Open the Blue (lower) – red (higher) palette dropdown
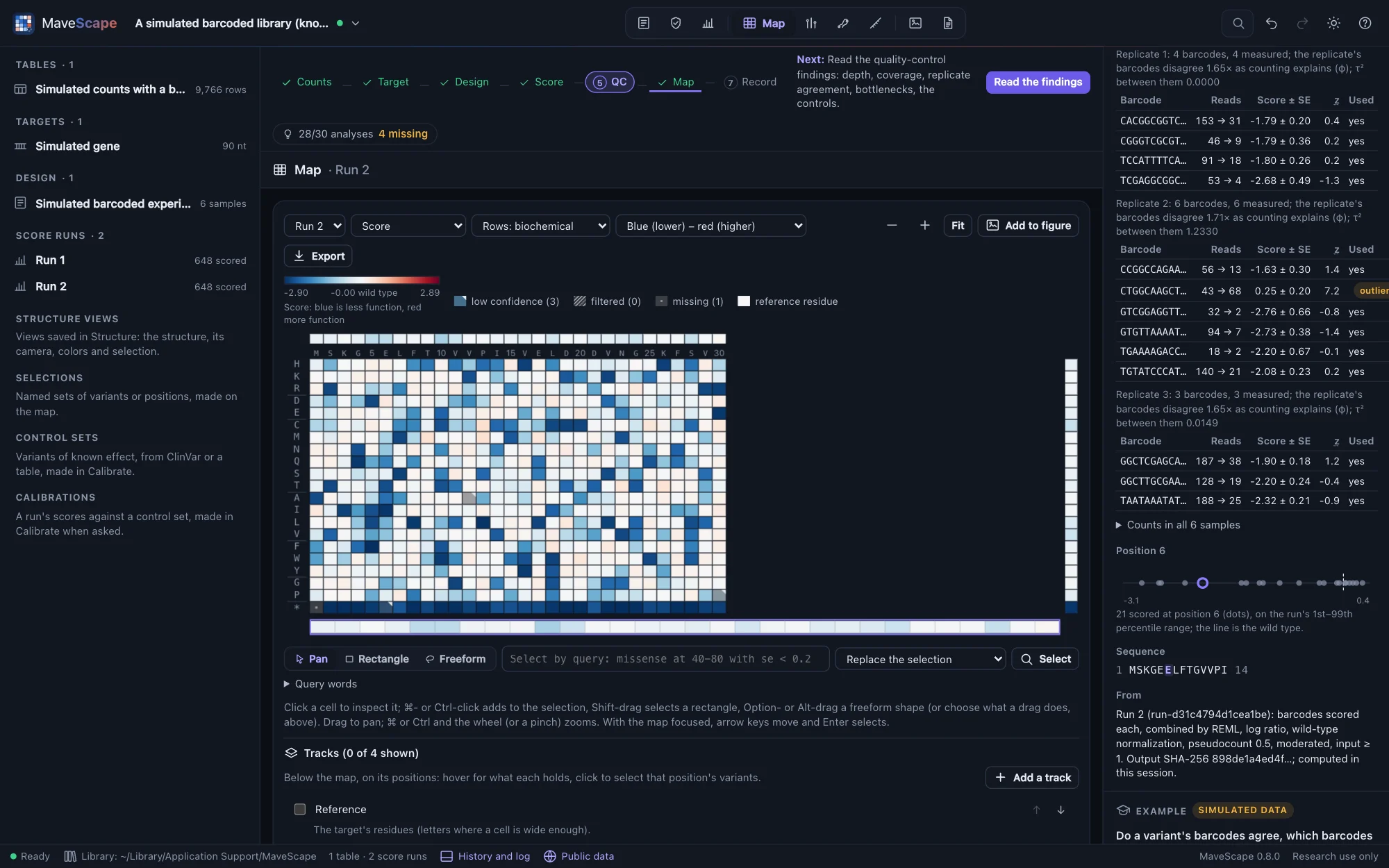 coord(710,226)
